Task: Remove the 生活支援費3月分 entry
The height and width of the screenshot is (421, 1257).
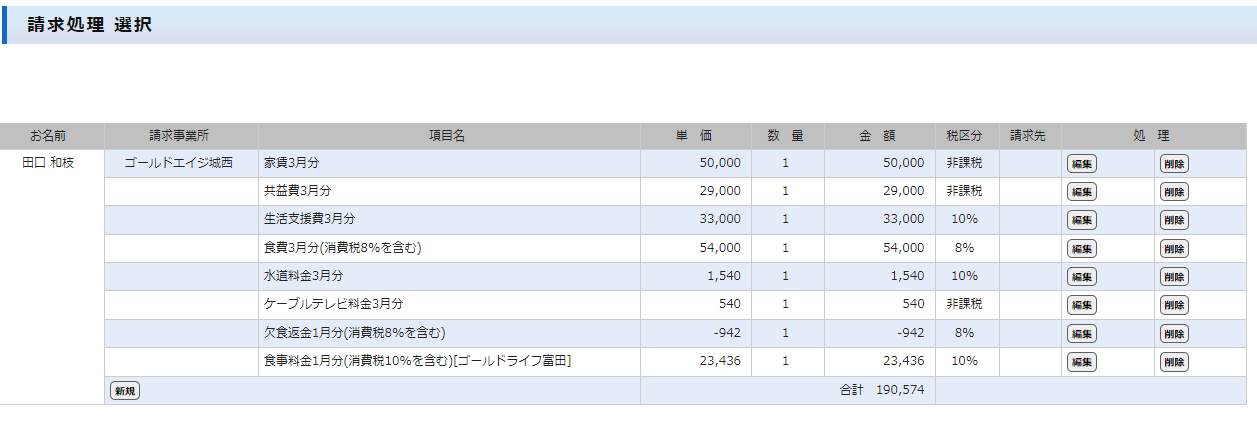Action: tap(1174, 220)
